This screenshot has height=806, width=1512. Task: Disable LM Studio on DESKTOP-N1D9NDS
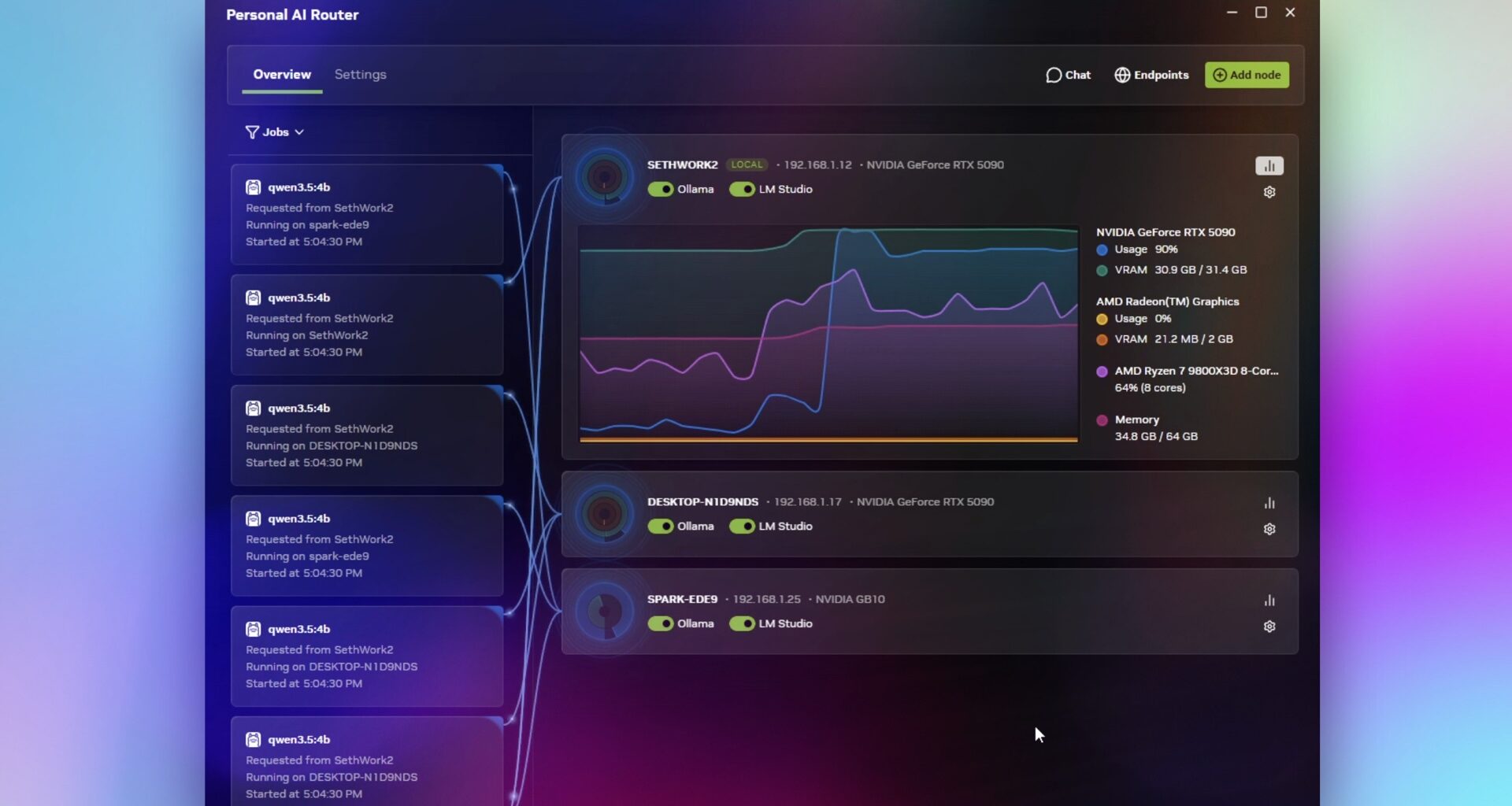742,526
